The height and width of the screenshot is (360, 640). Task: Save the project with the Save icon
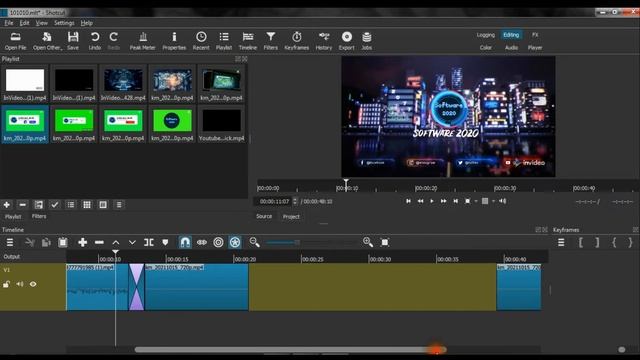(x=73, y=41)
